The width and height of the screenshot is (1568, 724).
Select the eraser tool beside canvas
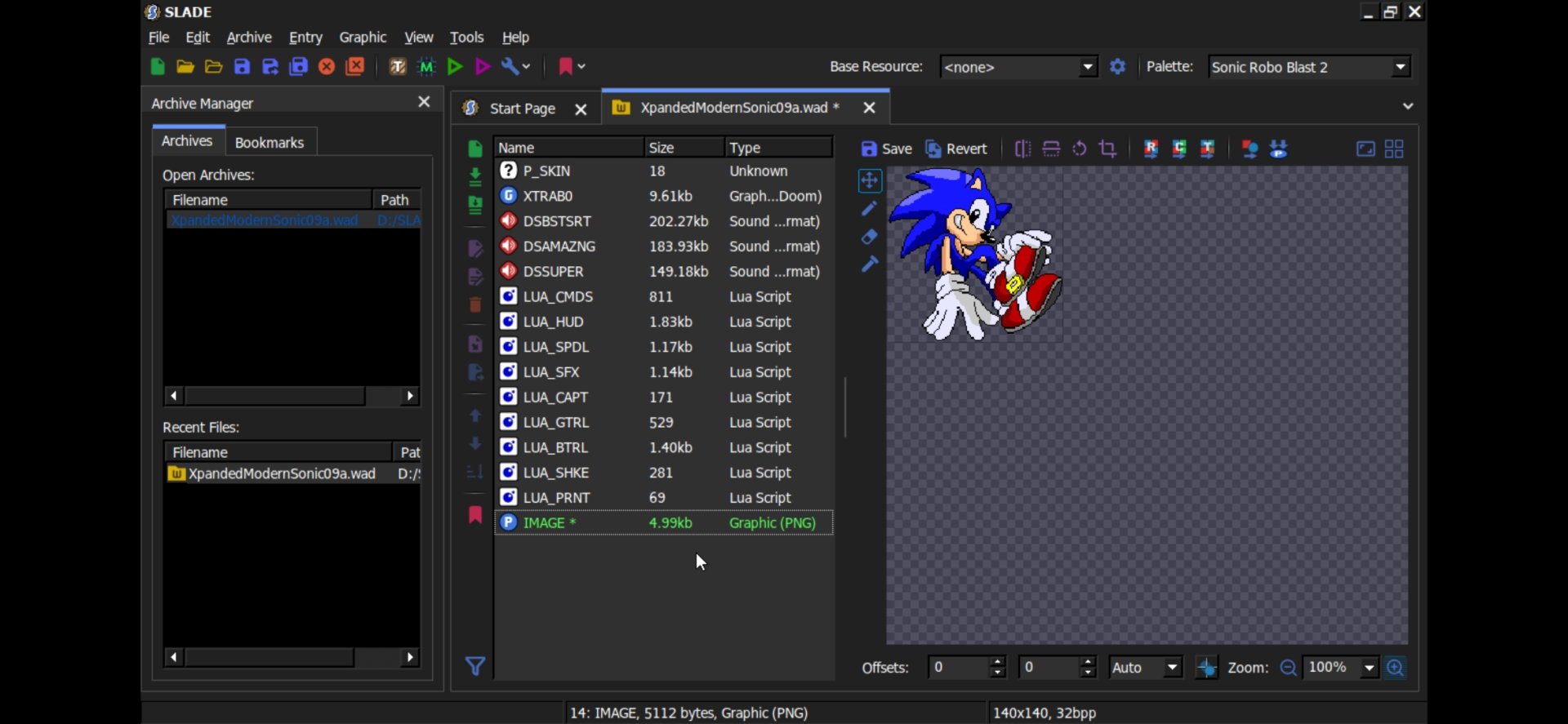869,237
